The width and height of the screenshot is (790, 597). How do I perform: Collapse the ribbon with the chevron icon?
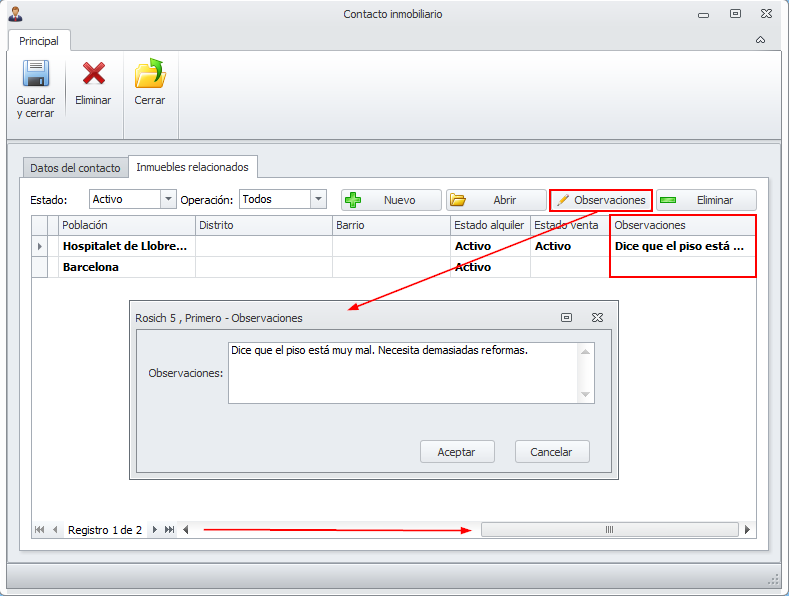pyautogui.click(x=760, y=40)
